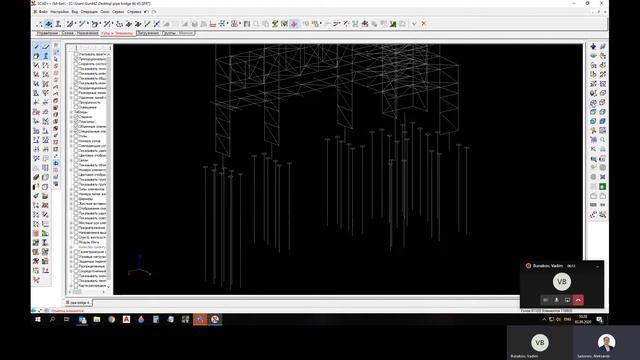Screen dimensions: 640x360
Task: Switch to the Назначения tab
Action: click(87, 33)
